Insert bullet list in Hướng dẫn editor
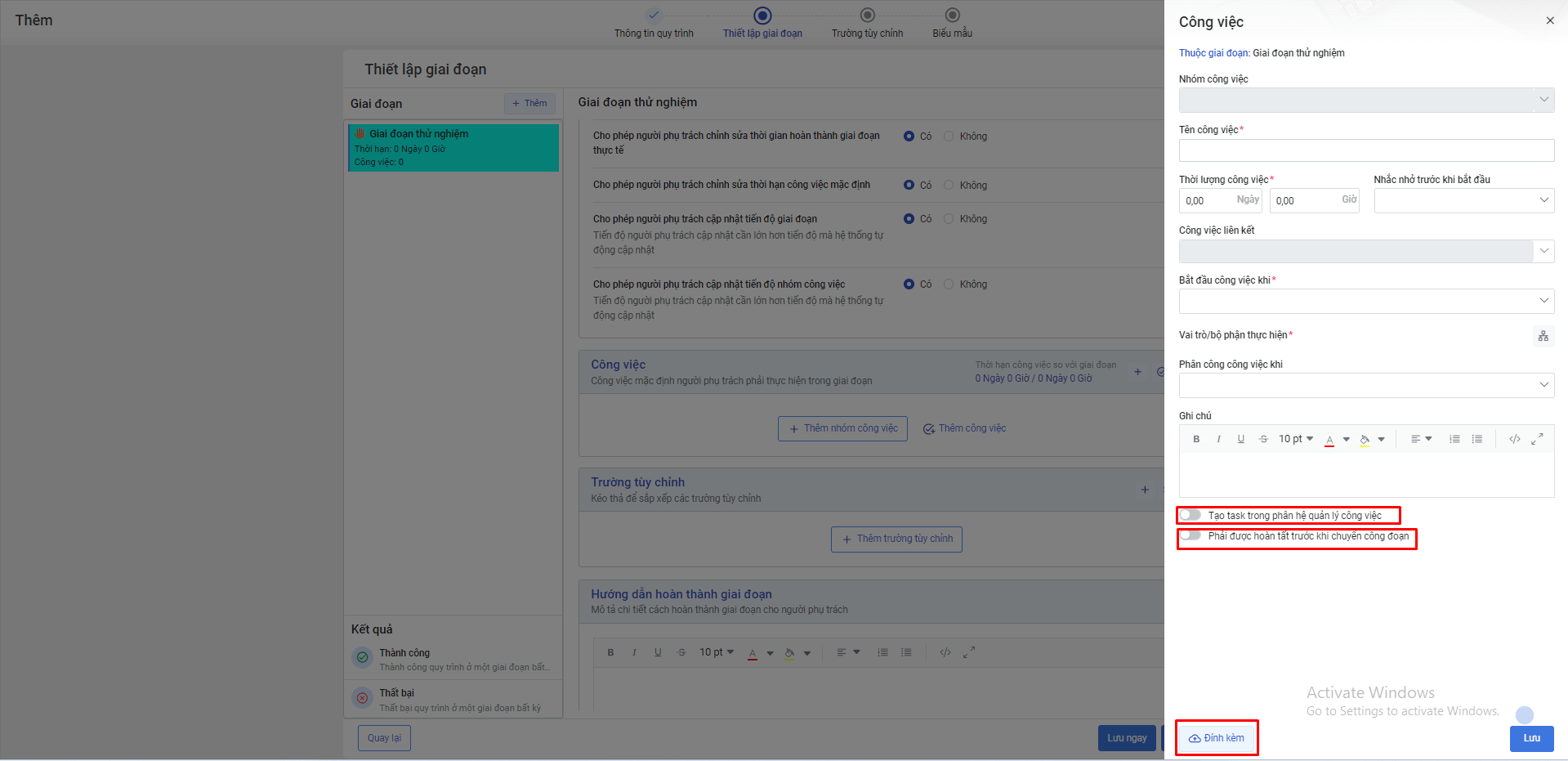Screen dimensions: 1568x761 906,652
